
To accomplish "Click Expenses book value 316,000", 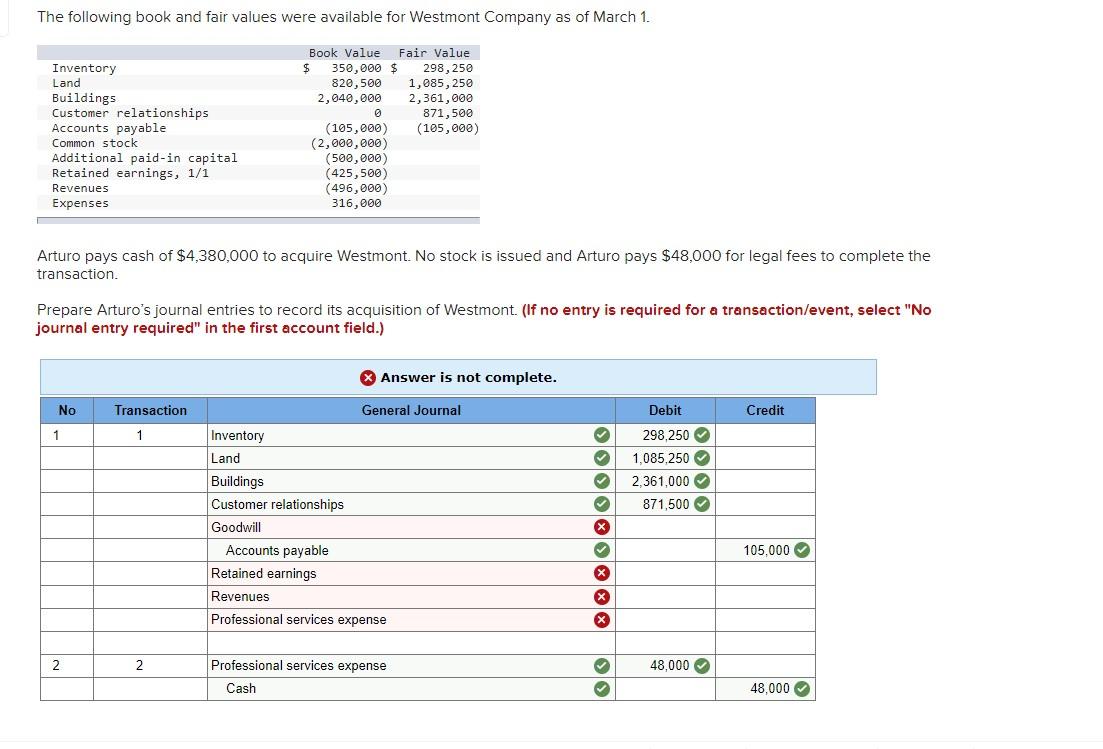I will [x=356, y=203].
